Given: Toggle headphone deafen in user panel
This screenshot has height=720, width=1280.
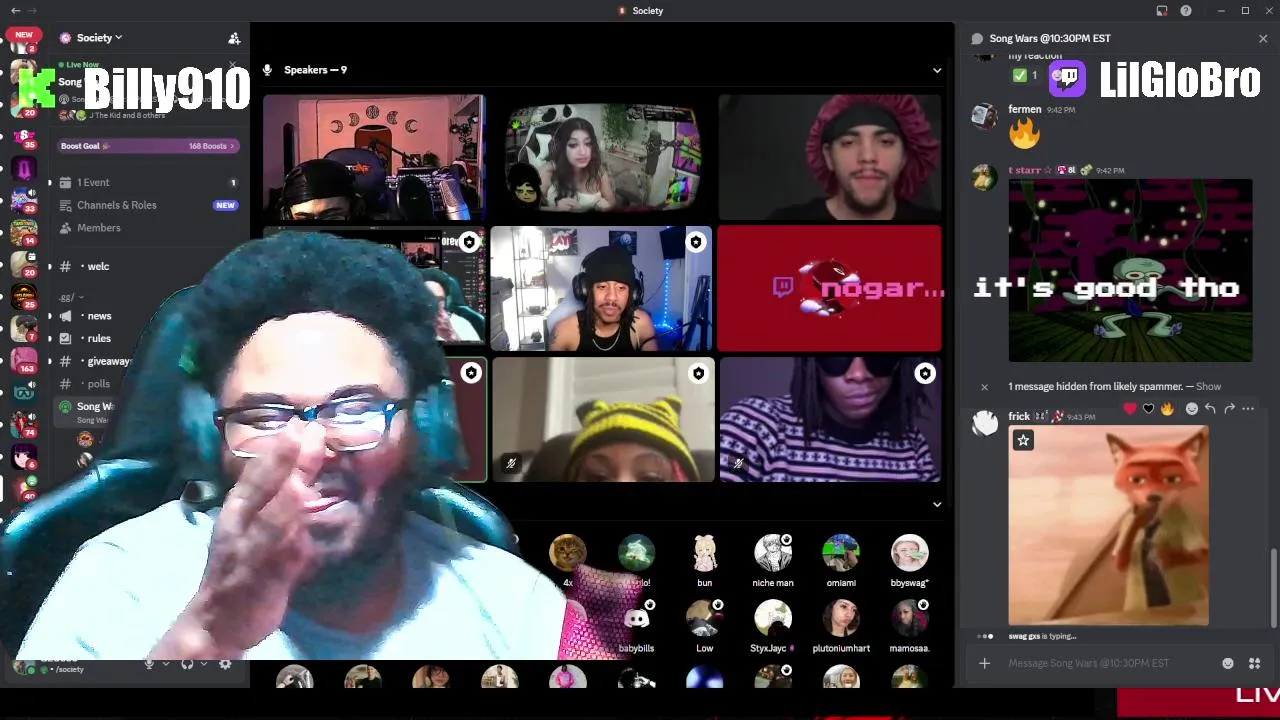Looking at the screenshot, I should point(187,664).
